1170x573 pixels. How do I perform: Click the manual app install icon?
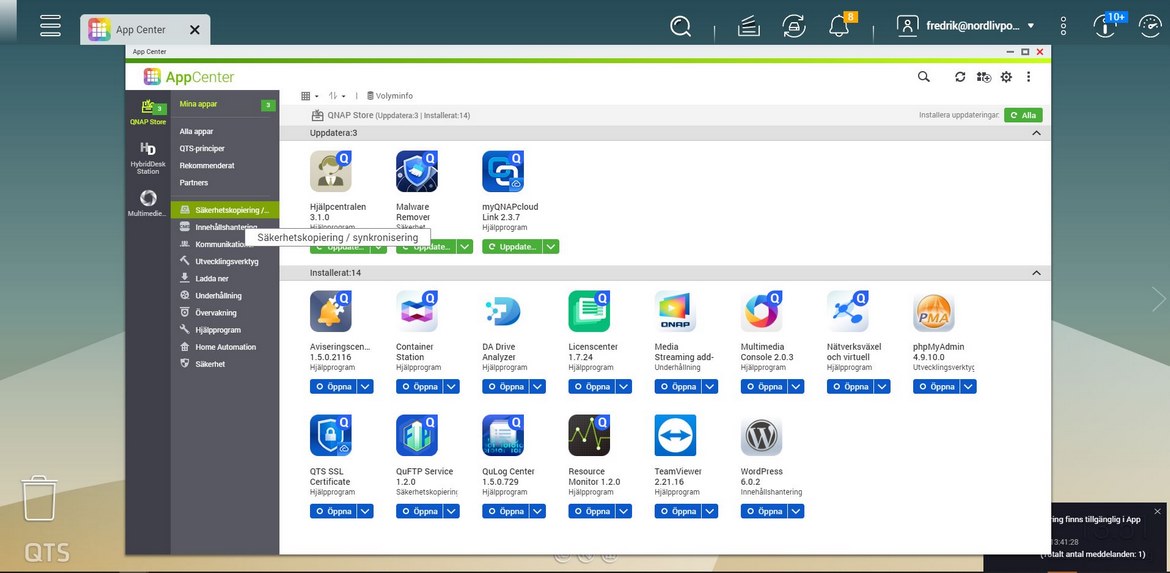click(983, 77)
